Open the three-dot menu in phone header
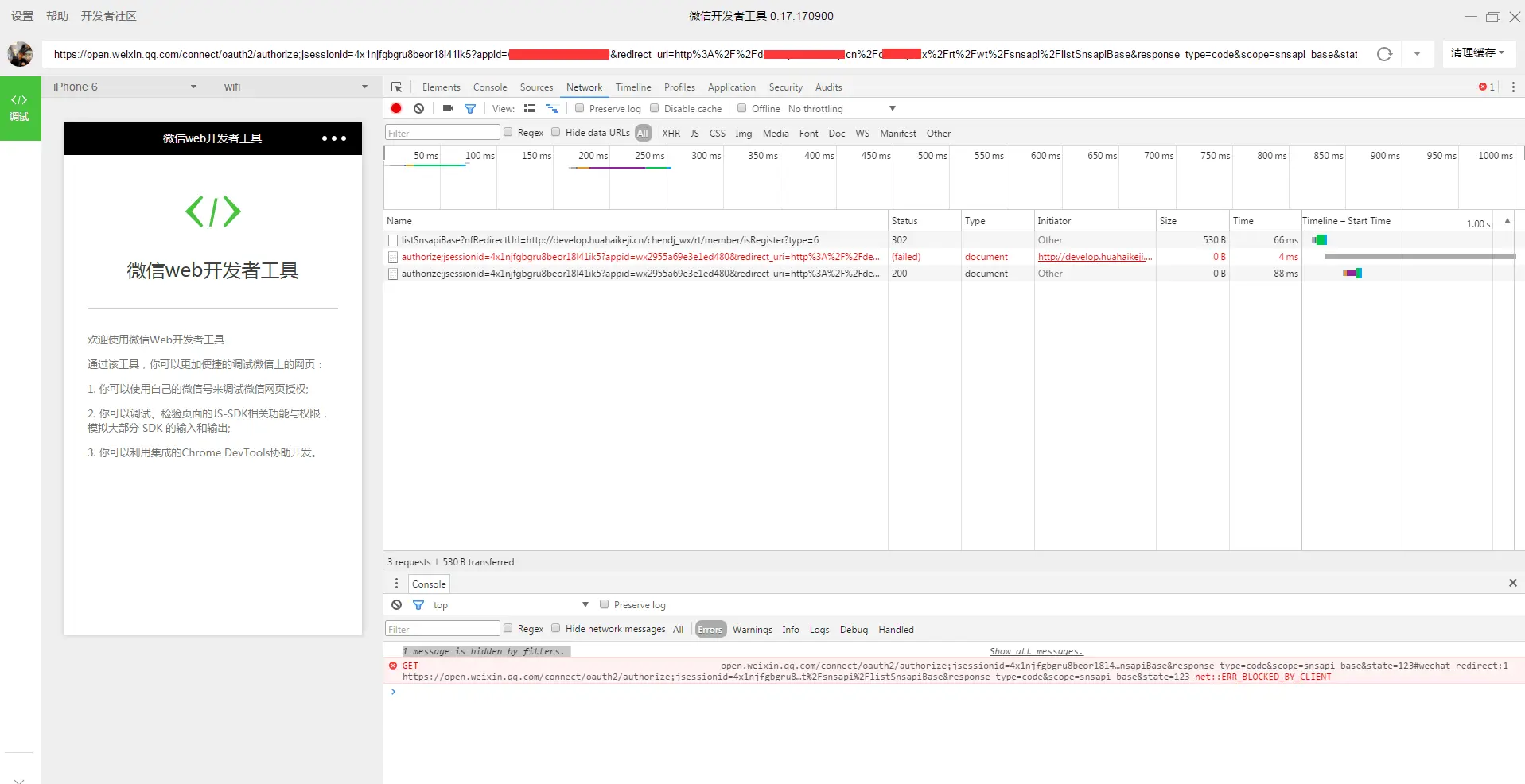Image resolution: width=1525 pixels, height=784 pixels. [x=334, y=138]
